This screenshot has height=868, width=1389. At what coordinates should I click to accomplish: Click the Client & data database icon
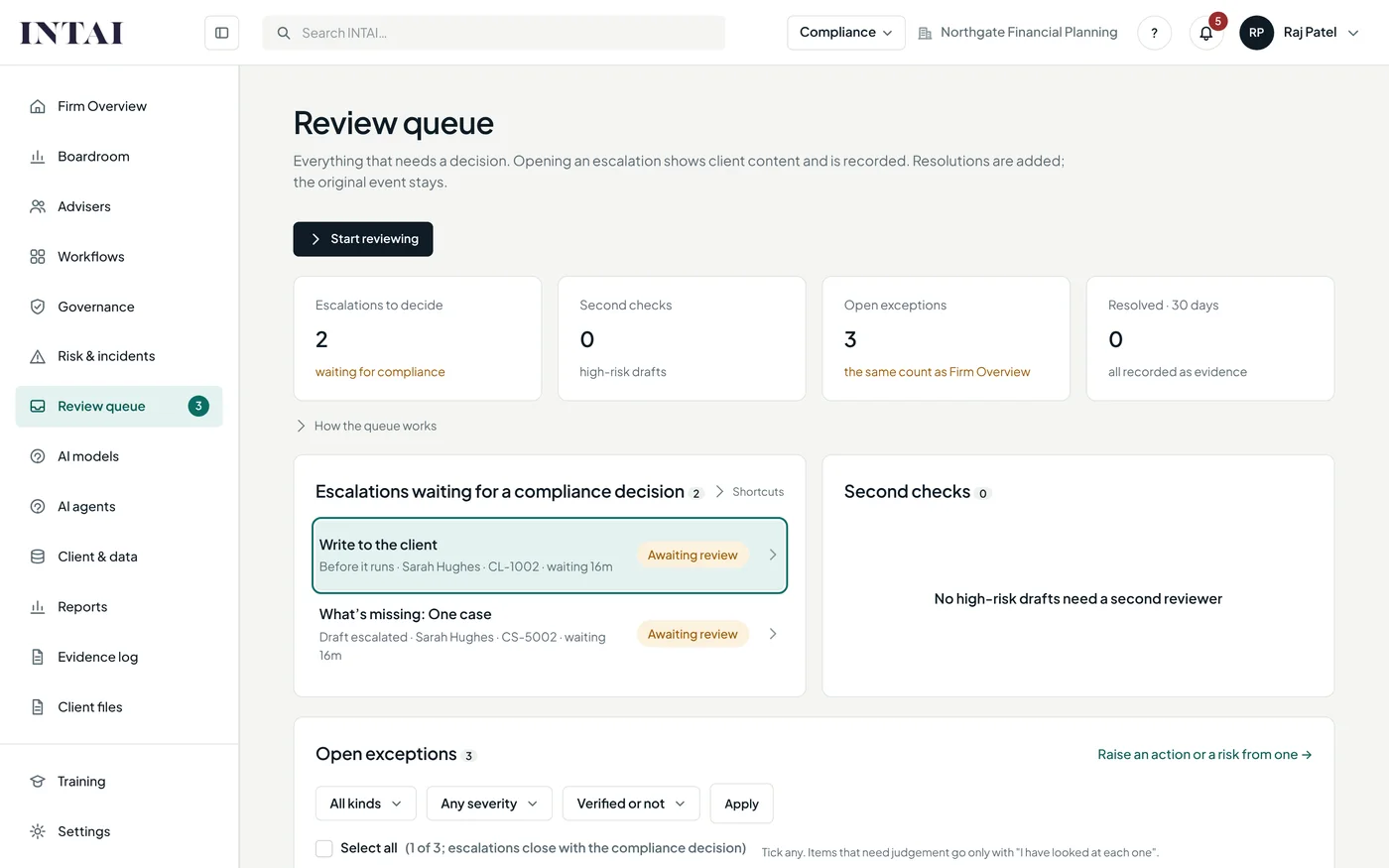point(38,557)
